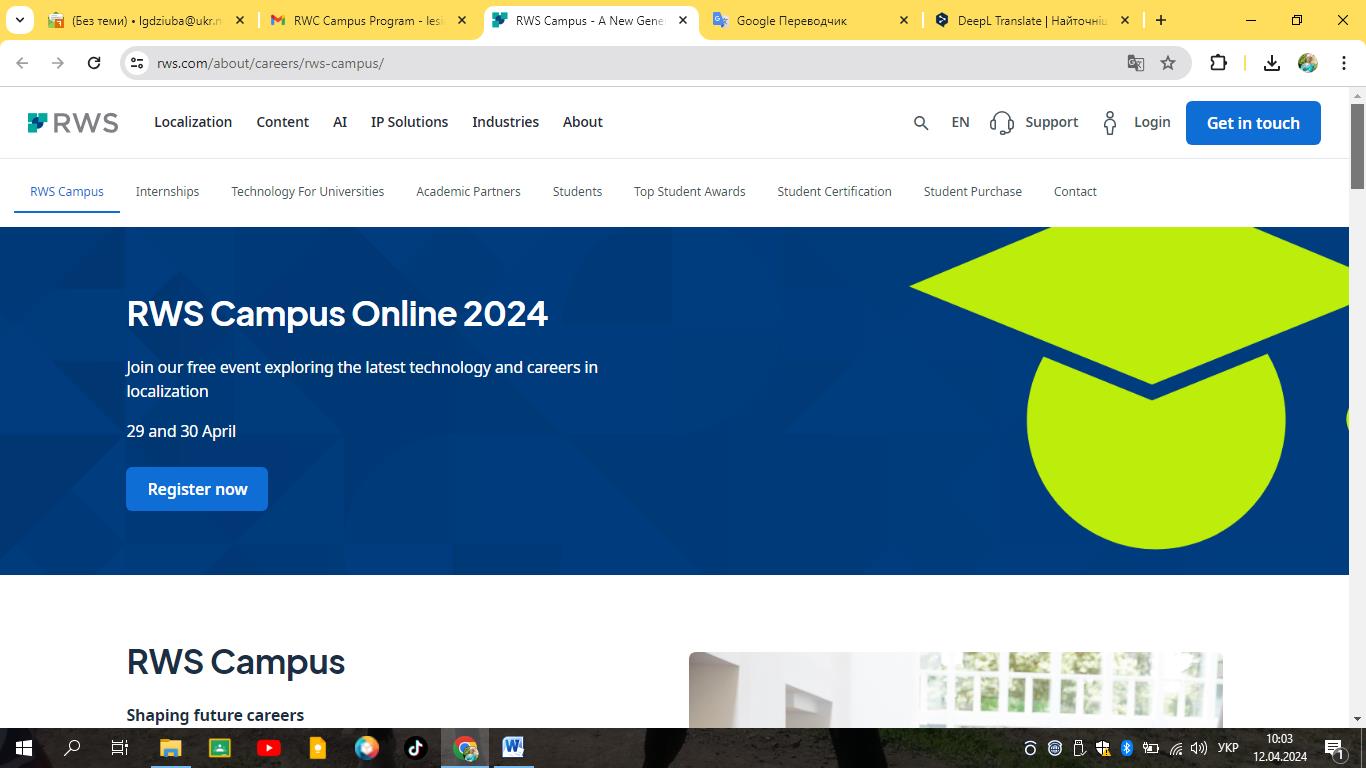Screen dimensions: 1366x768
Task: Select the Technology For Universities tab
Action: [308, 191]
